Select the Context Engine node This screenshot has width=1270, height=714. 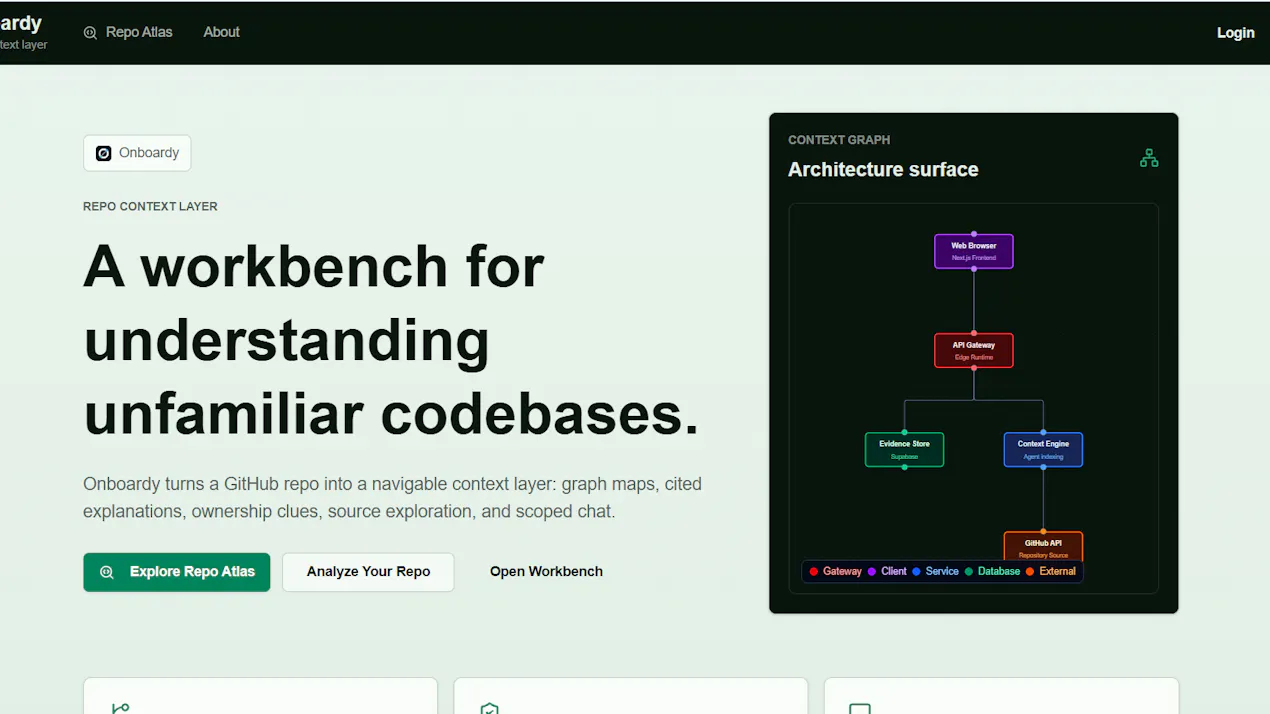[x=1043, y=450]
